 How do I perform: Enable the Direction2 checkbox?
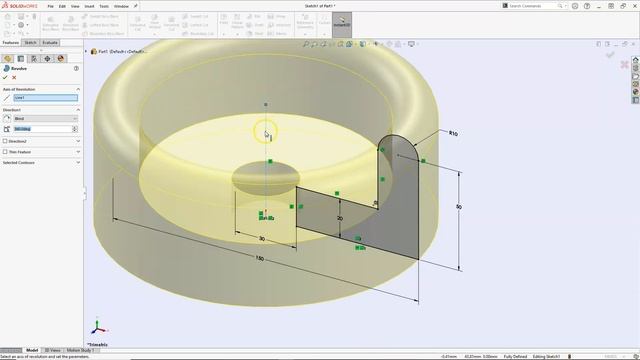point(5,141)
